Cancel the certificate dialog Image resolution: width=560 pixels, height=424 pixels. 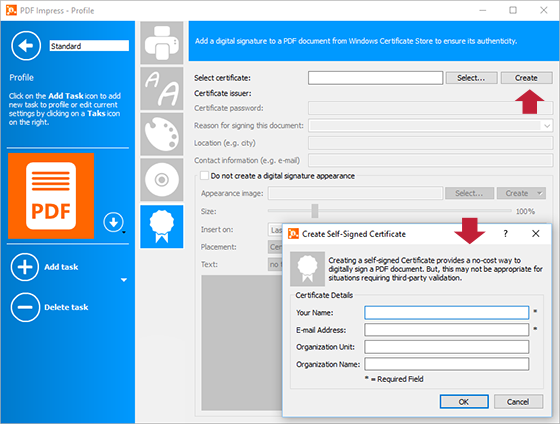click(518, 402)
